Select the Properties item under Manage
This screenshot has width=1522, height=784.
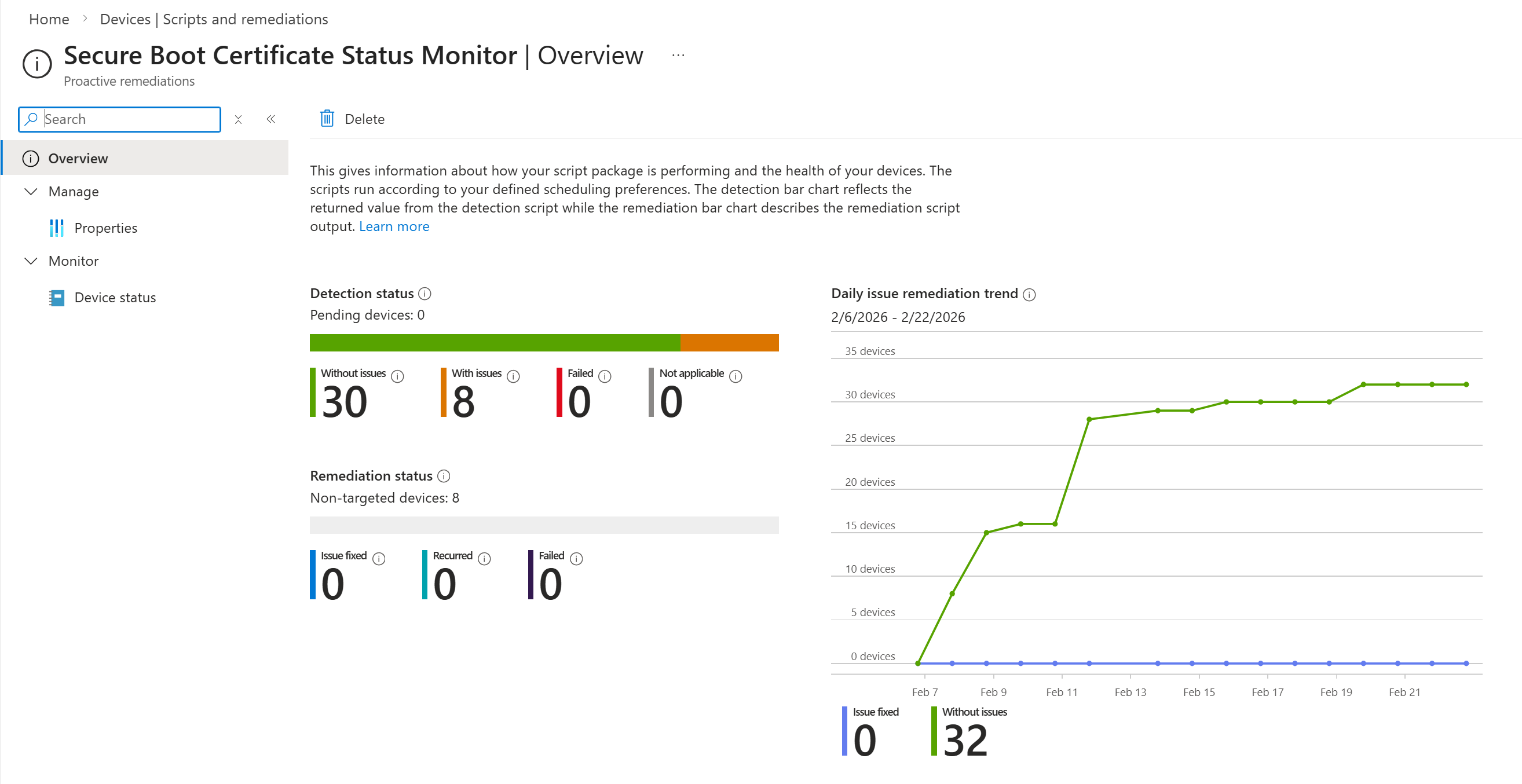pyautogui.click(x=106, y=228)
